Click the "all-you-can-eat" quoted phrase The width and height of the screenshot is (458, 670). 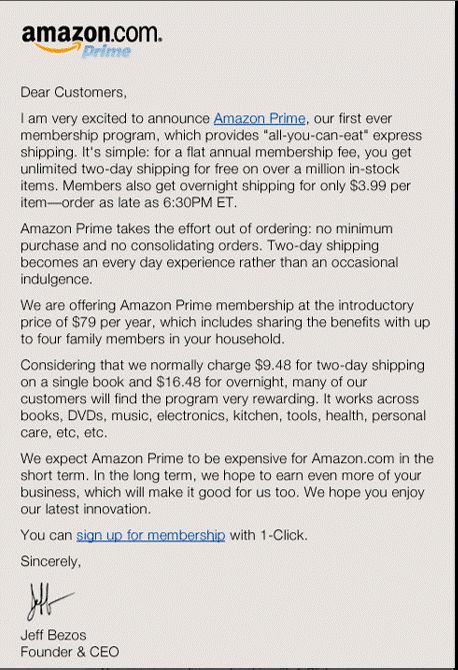coord(317,135)
